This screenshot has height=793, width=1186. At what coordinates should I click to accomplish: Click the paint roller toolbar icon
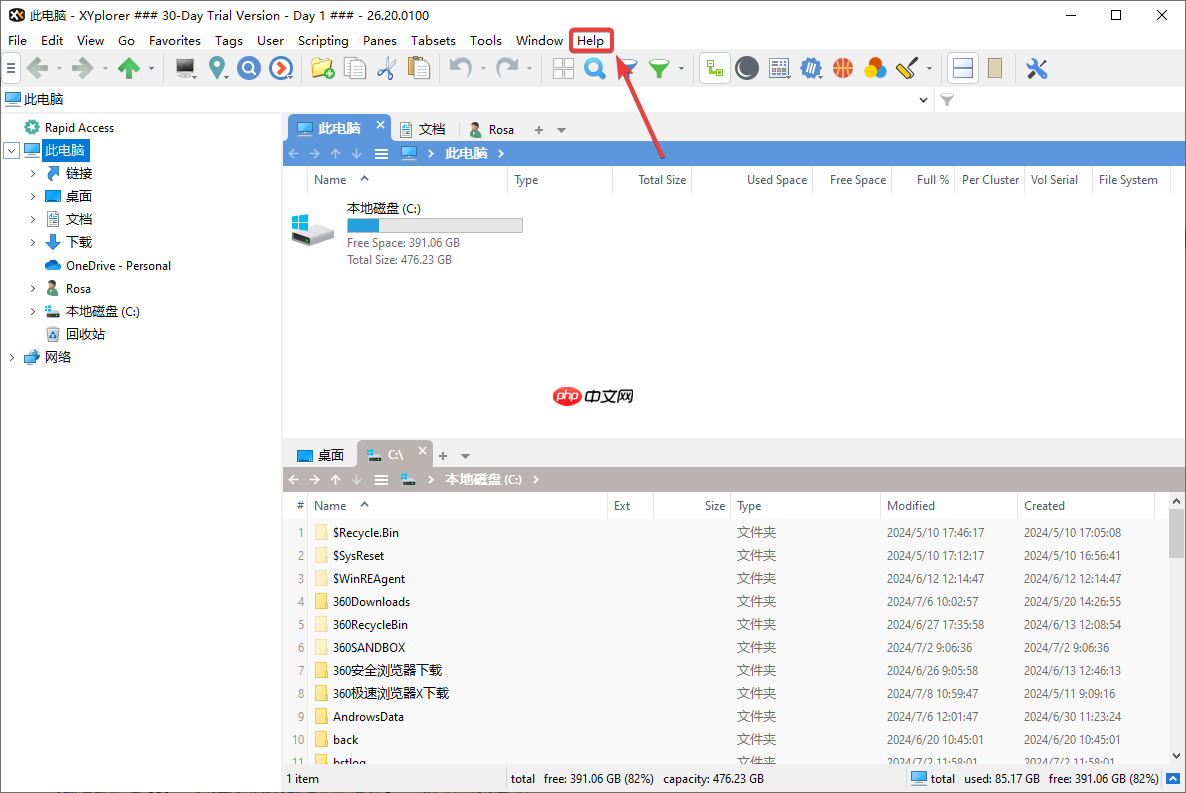906,68
